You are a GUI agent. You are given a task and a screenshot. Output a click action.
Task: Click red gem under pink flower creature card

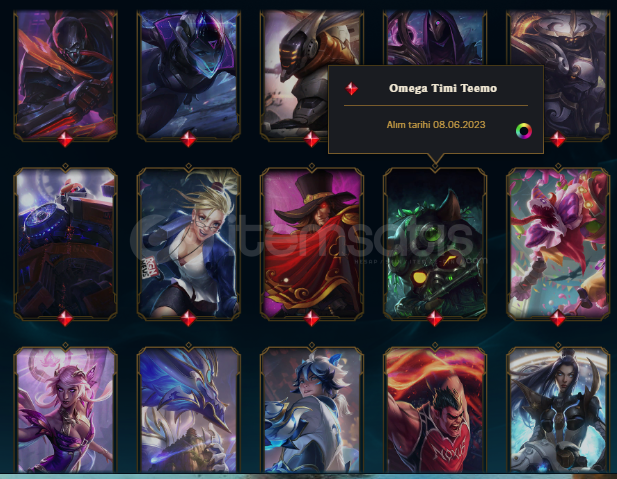pyautogui.click(x=558, y=318)
